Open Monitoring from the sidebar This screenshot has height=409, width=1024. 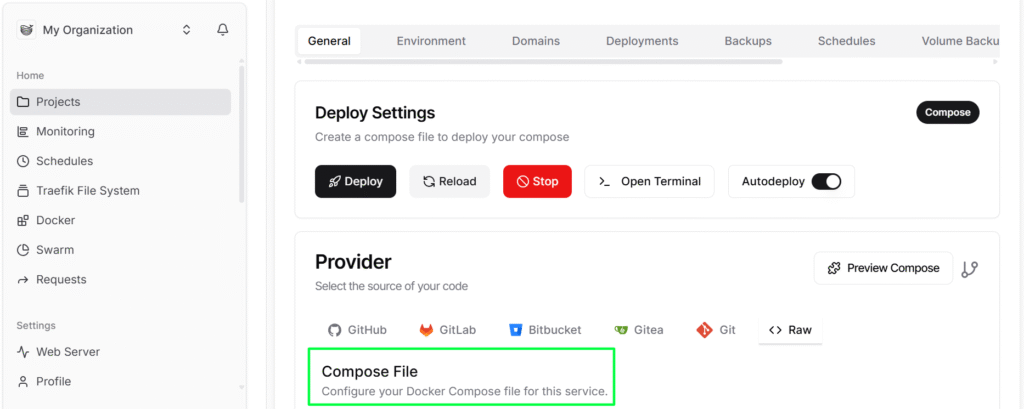click(65, 131)
